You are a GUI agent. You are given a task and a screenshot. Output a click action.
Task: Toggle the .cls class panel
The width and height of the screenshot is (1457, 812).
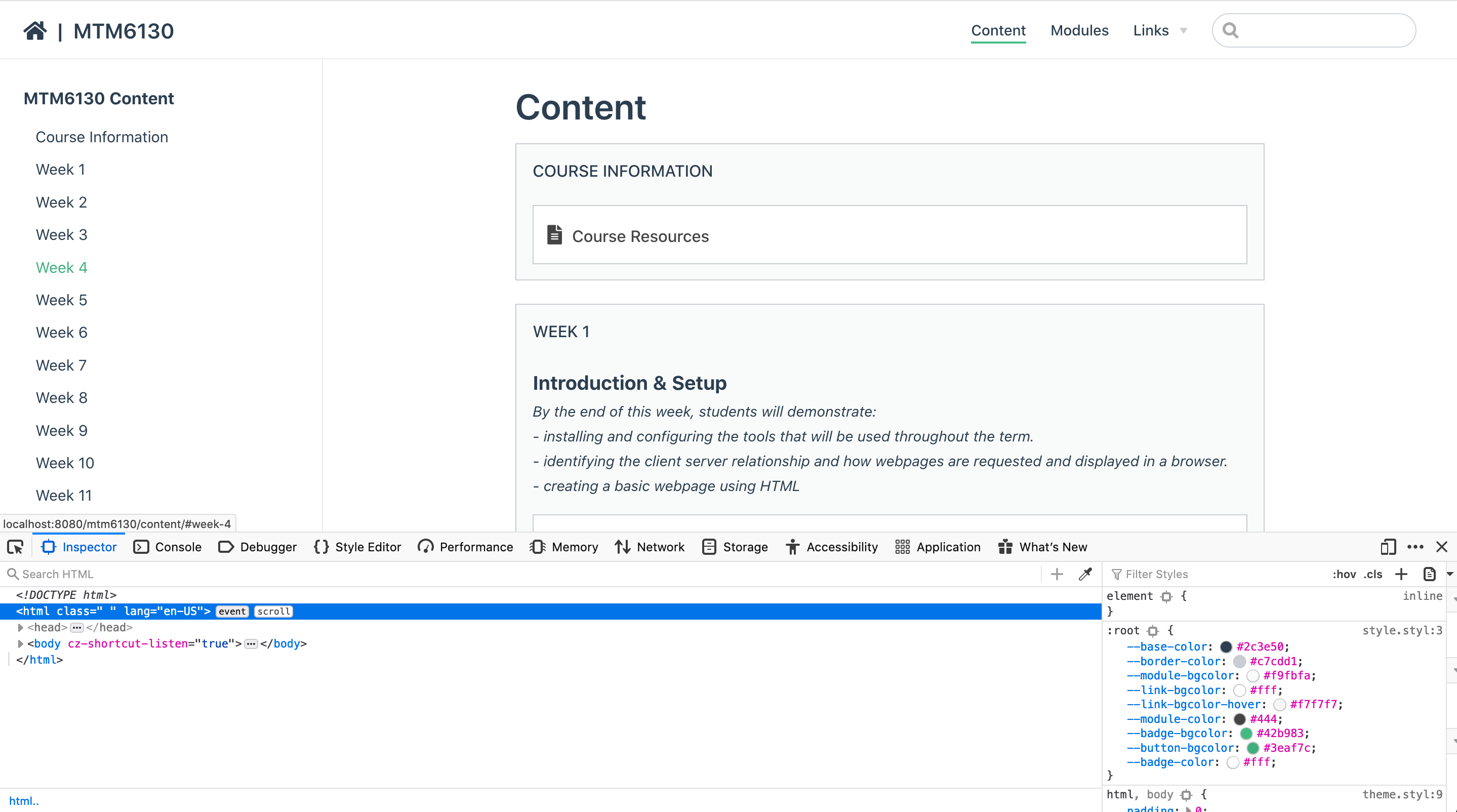(x=1373, y=575)
